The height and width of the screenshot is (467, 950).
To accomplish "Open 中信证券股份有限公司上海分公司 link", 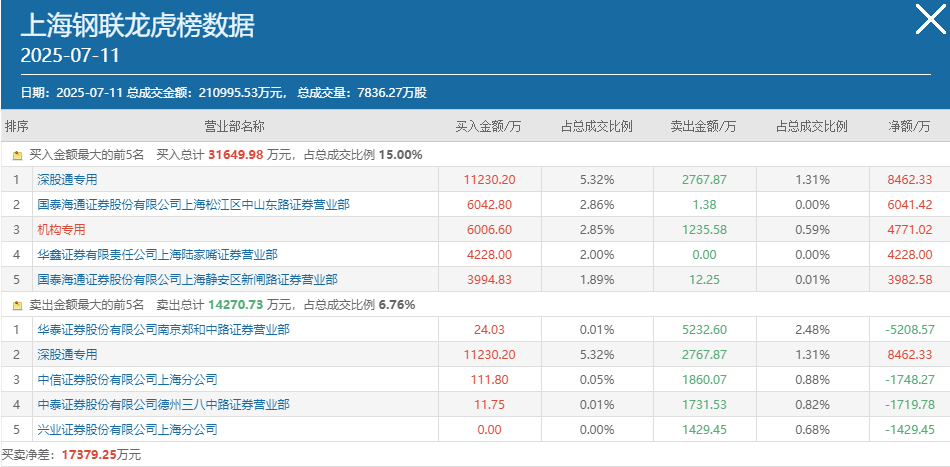I will [127, 380].
